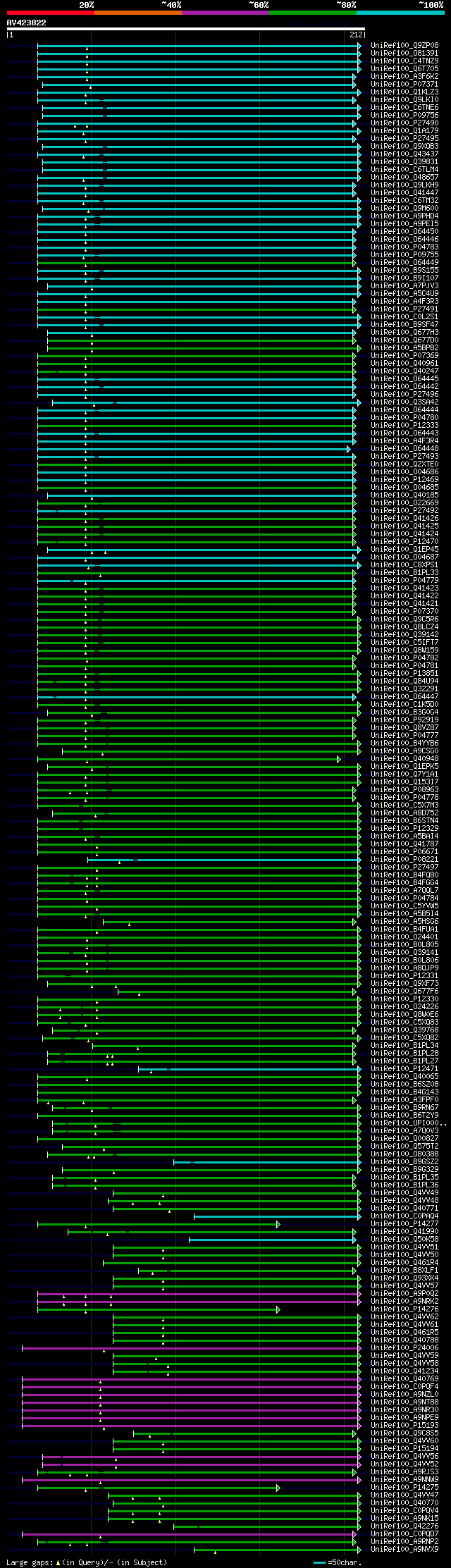451x1568 pixels.
Task: Select label UniRef100_A9PHD4
Action: pyautogui.click(x=404, y=216)
